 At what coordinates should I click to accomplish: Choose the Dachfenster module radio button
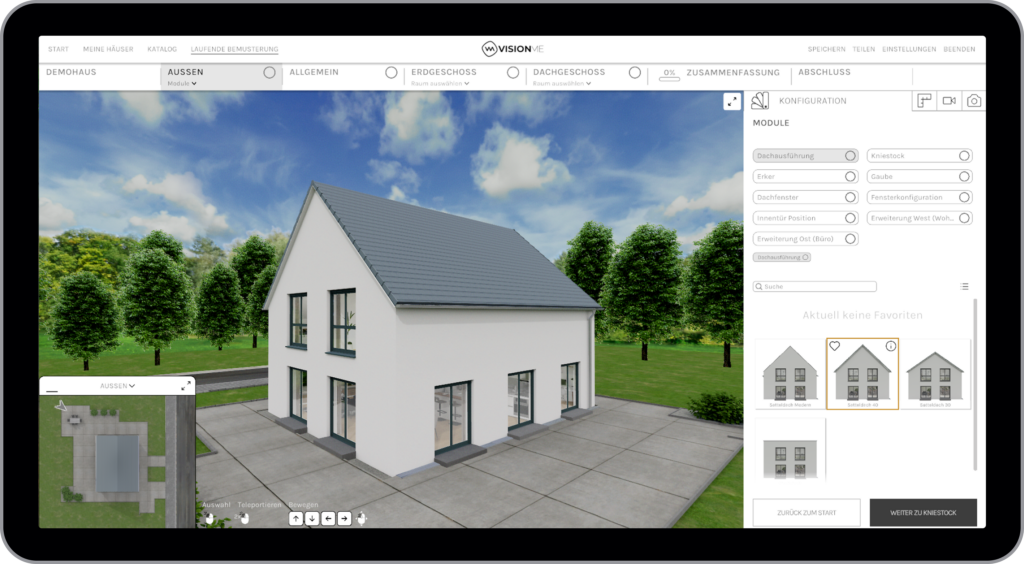click(850, 197)
